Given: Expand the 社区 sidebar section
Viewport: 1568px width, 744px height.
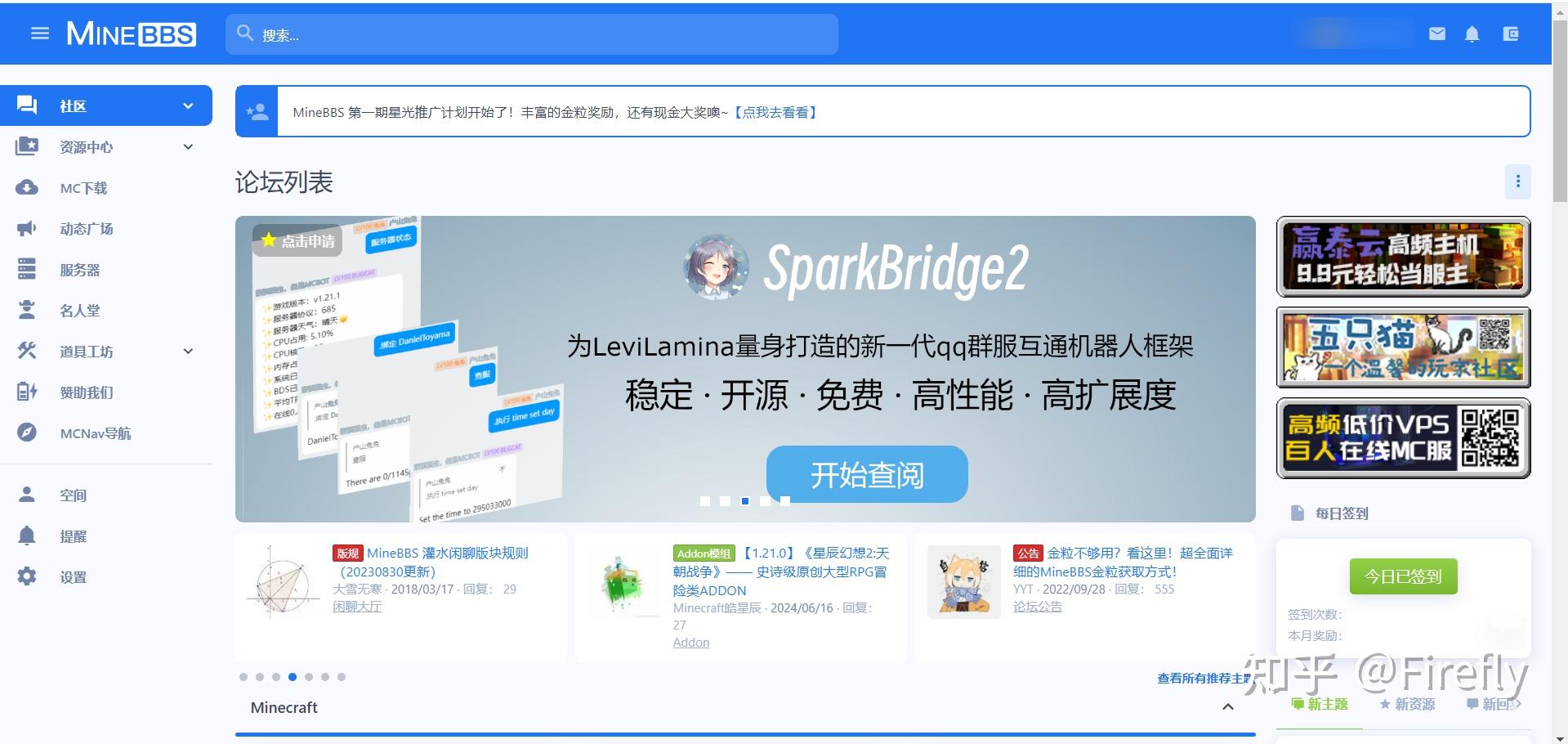Looking at the screenshot, I should click(188, 105).
